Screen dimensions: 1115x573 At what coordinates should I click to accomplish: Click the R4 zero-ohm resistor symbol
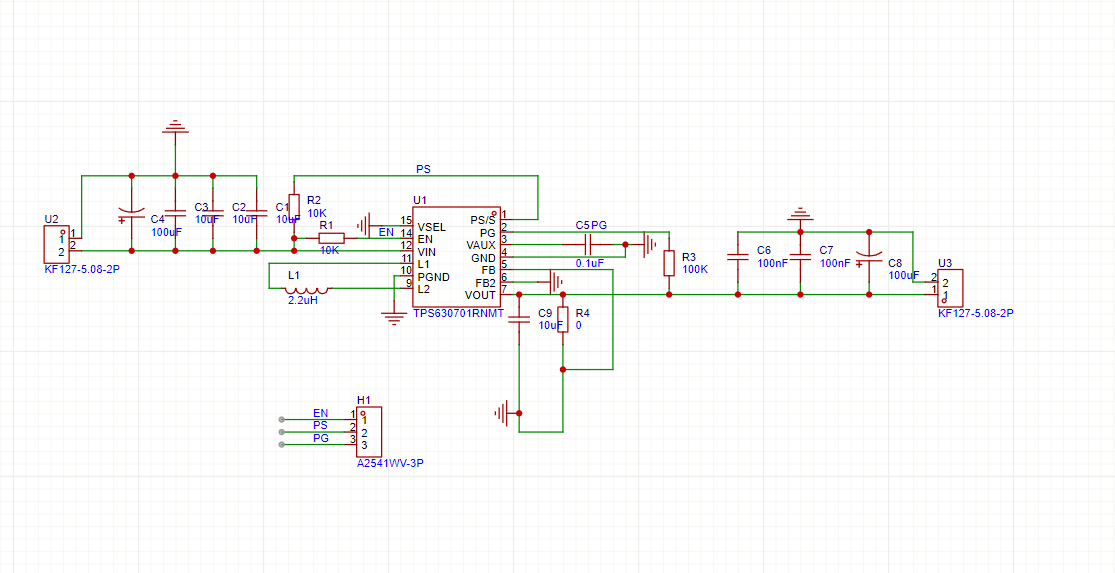tap(563, 320)
